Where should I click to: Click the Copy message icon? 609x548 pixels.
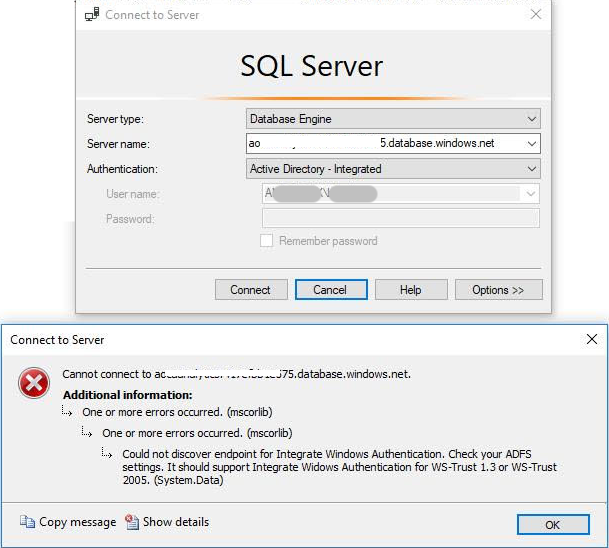click(27, 522)
